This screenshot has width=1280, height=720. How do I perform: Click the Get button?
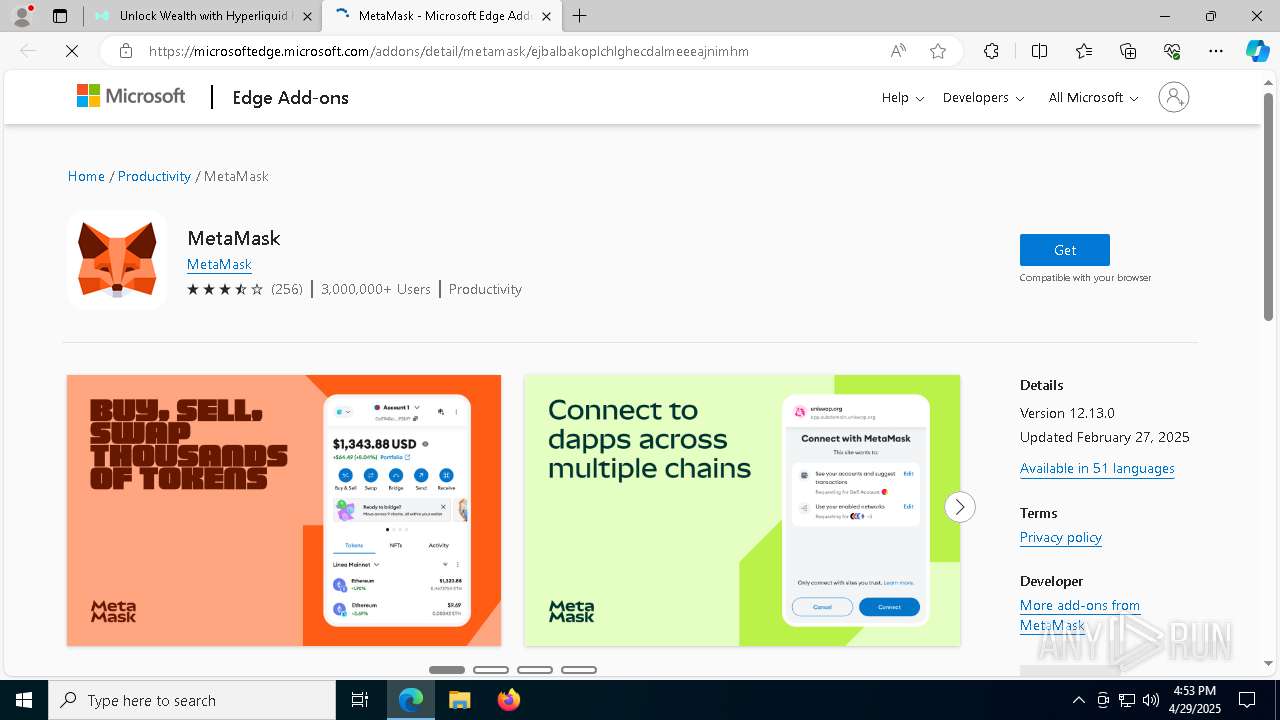click(x=1065, y=250)
